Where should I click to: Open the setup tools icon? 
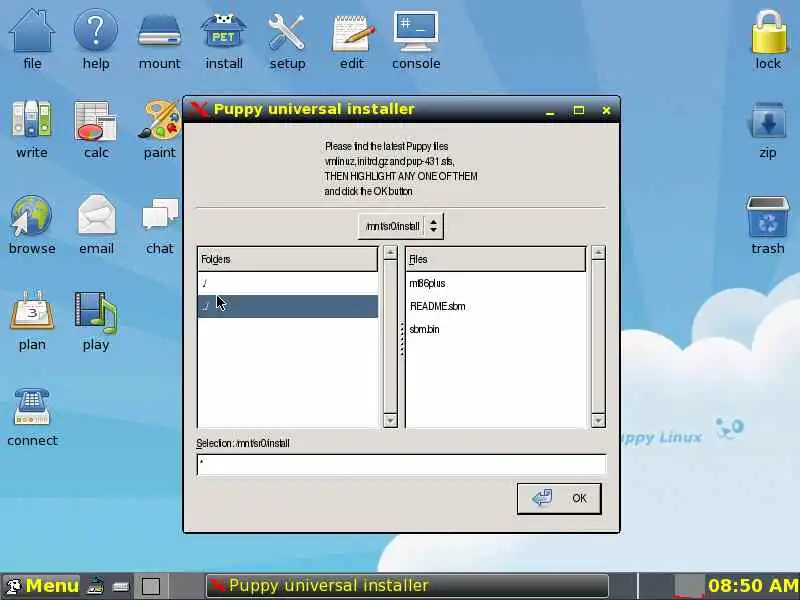(x=287, y=40)
